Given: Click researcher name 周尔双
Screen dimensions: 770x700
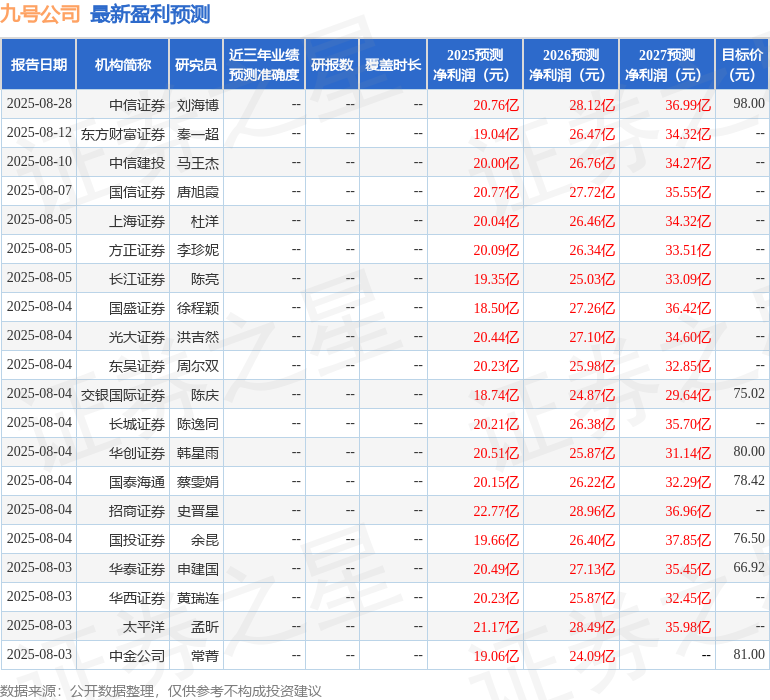Looking at the screenshot, I should point(197,366).
